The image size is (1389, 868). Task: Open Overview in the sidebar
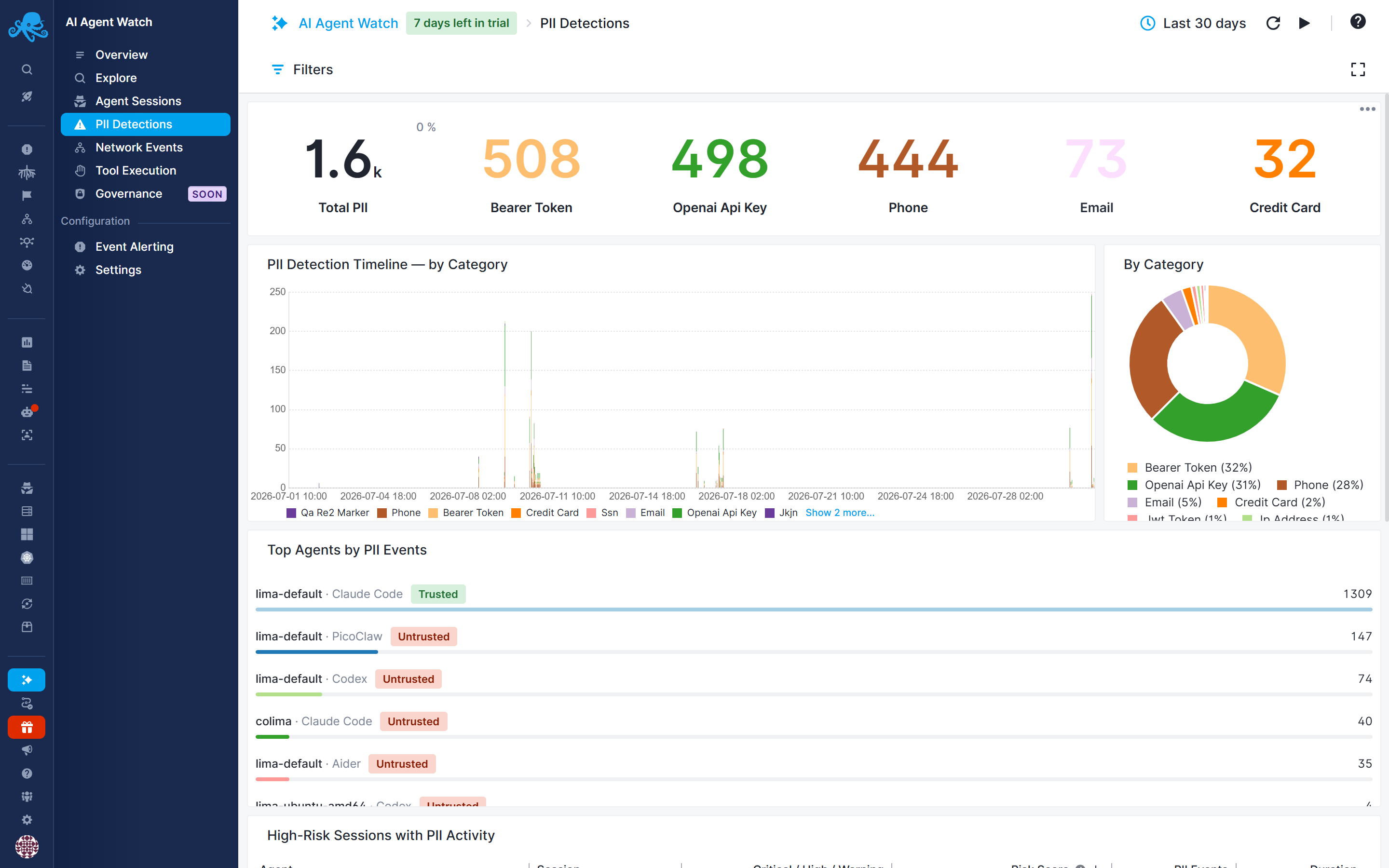[x=145, y=54]
